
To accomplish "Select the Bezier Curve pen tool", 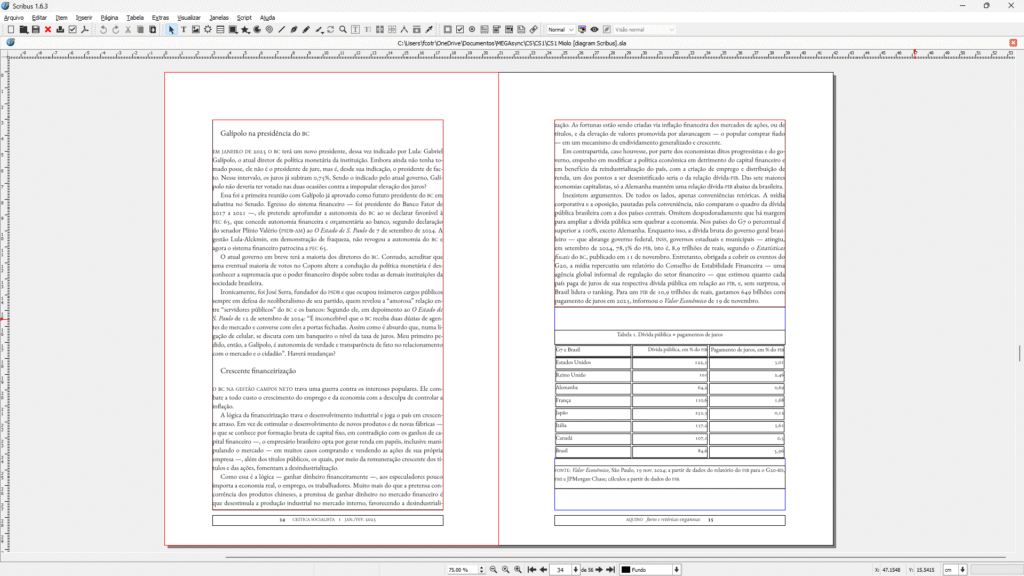I will click(294, 29).
